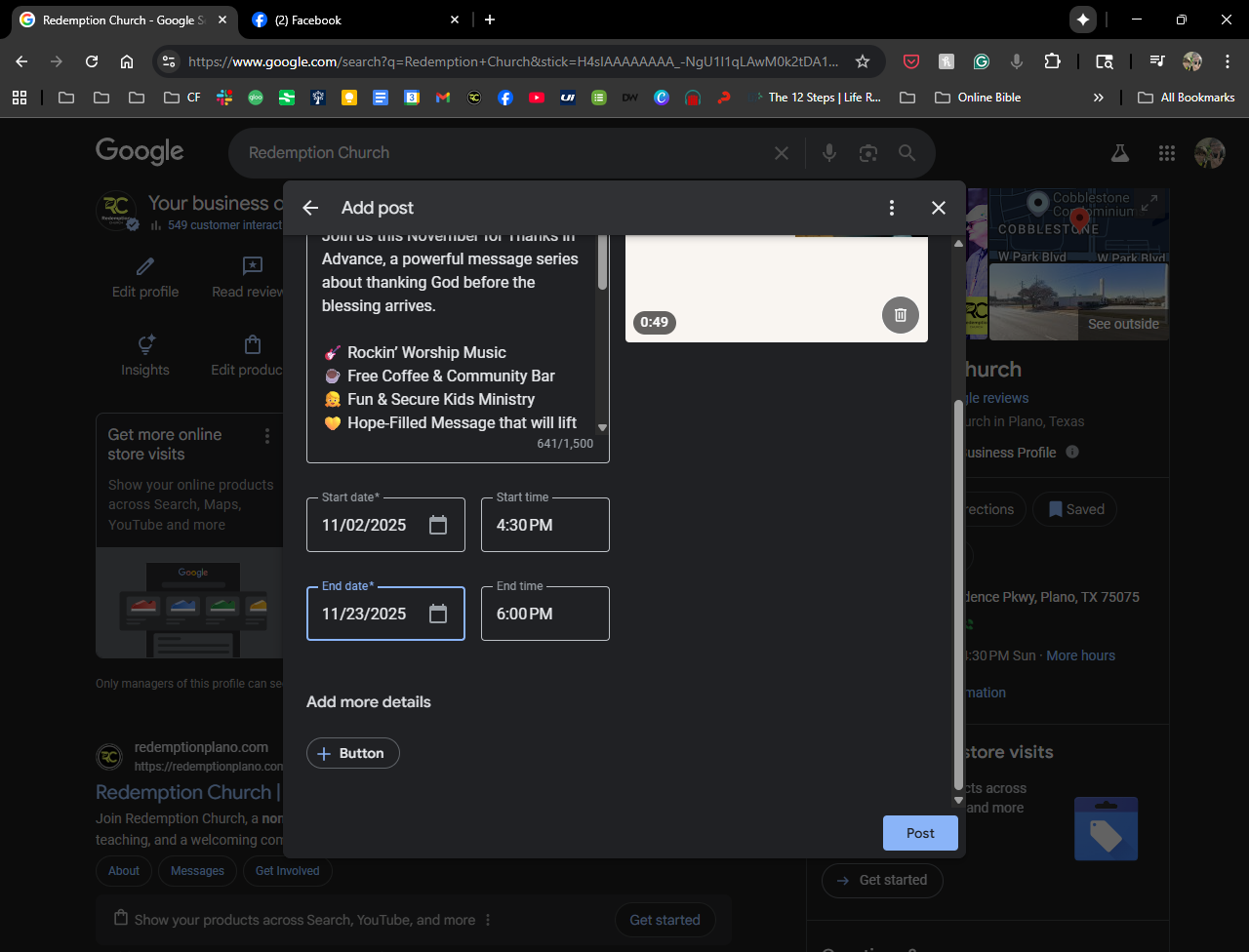Click the Start time field
1249x952 pixels.
[544, 525]
